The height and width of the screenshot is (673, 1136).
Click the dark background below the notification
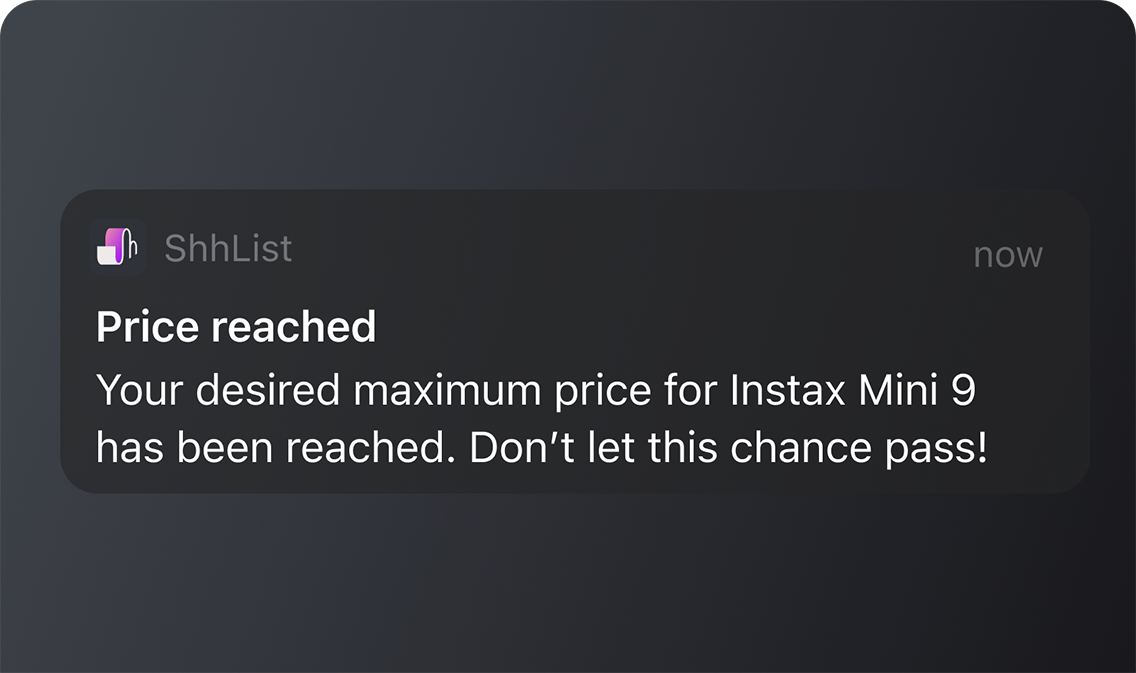coord(568,583)
